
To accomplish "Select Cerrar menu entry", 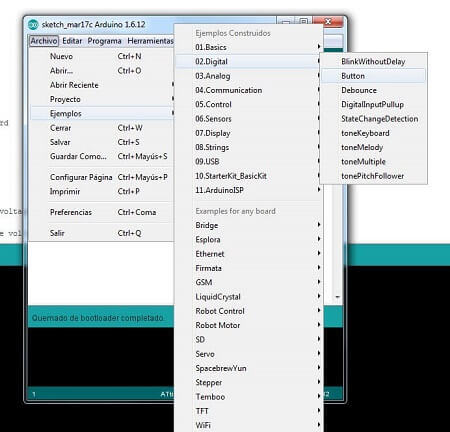I will pos(102,128).
